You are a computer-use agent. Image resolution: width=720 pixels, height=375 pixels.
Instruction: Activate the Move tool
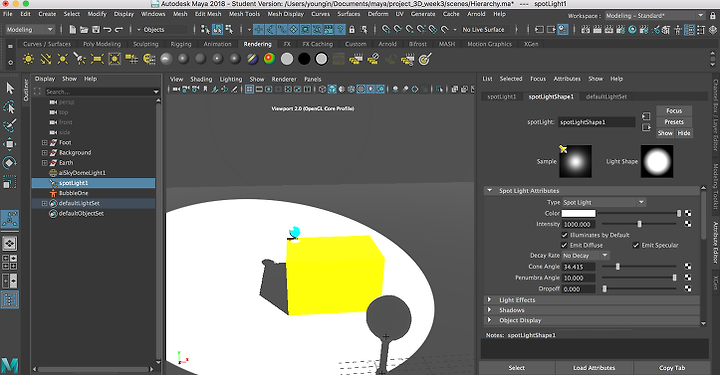[10, 144]
